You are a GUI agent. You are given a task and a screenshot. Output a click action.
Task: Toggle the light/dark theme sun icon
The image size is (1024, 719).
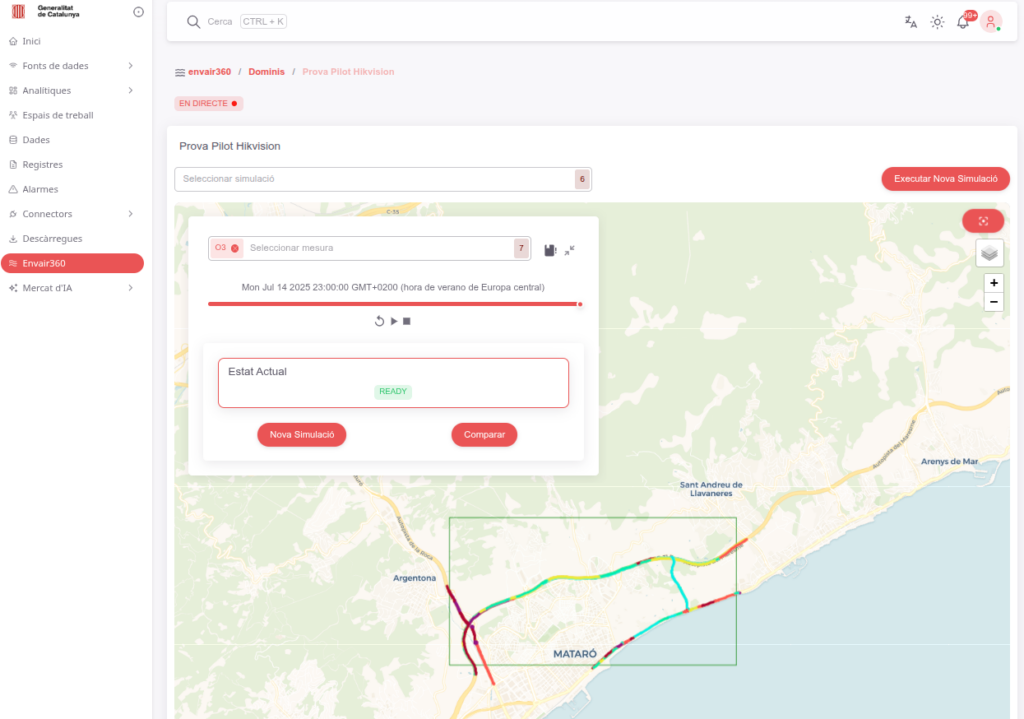[937, 22]
